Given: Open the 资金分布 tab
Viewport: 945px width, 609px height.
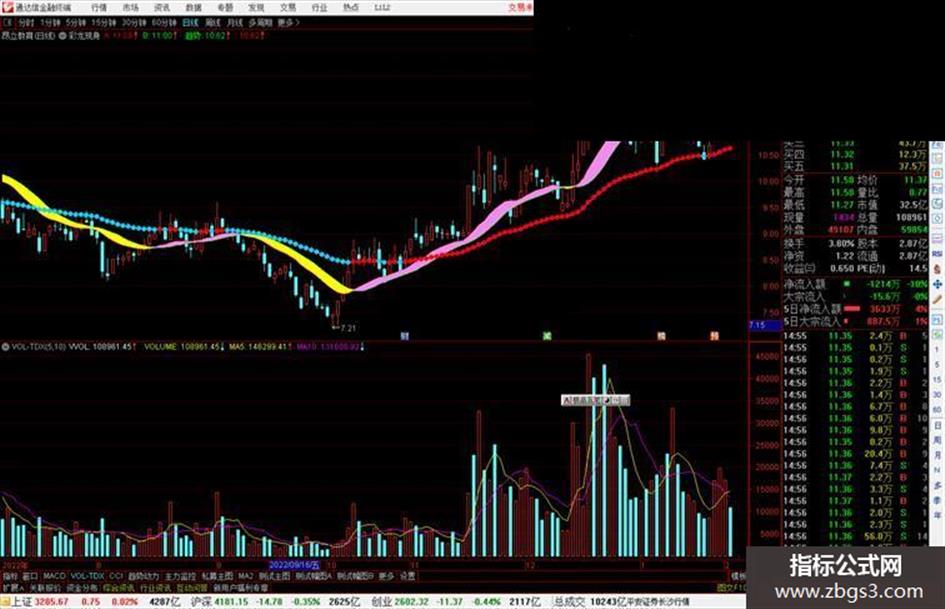Looking at the screenshot, I should pos(82,587).
